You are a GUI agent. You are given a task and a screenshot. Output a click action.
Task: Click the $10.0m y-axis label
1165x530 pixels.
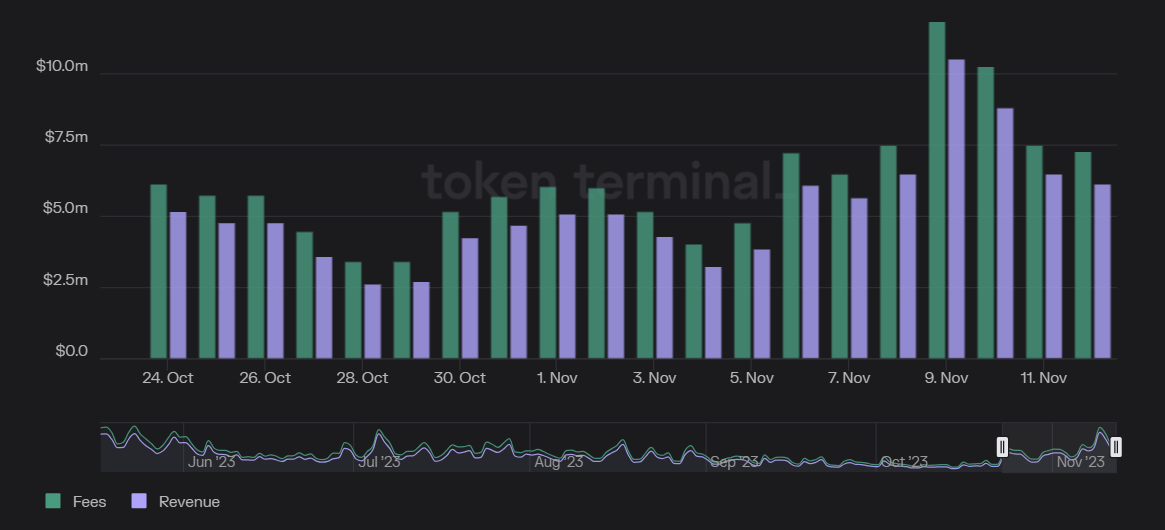click(62, 66)
